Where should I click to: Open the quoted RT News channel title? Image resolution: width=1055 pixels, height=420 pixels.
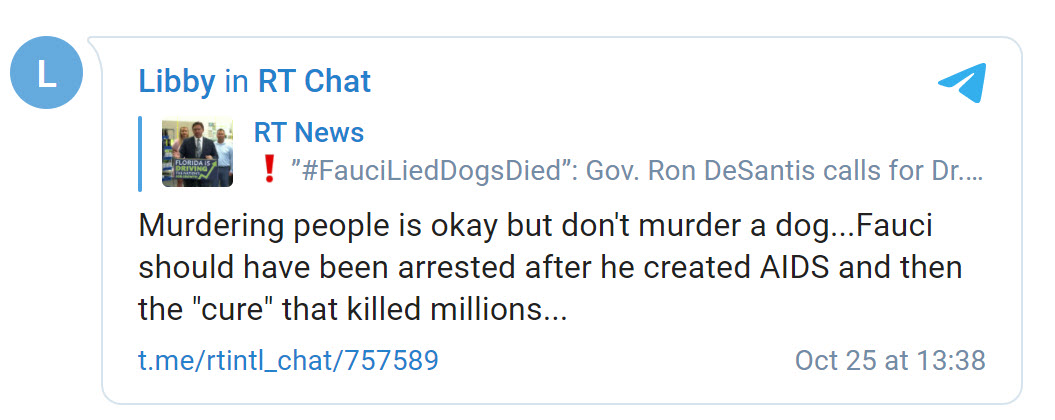pos(308,132)
